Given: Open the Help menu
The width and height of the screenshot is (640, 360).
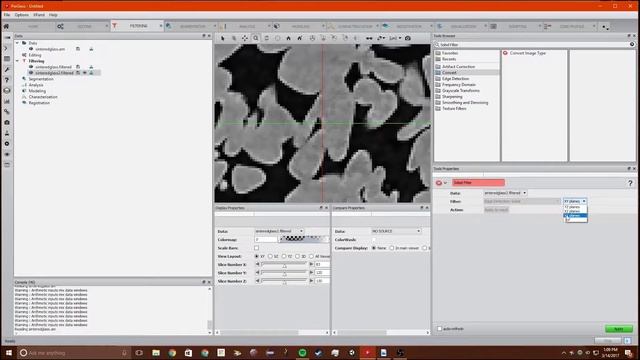Looking at the screenshot, I should click(53, 15).
